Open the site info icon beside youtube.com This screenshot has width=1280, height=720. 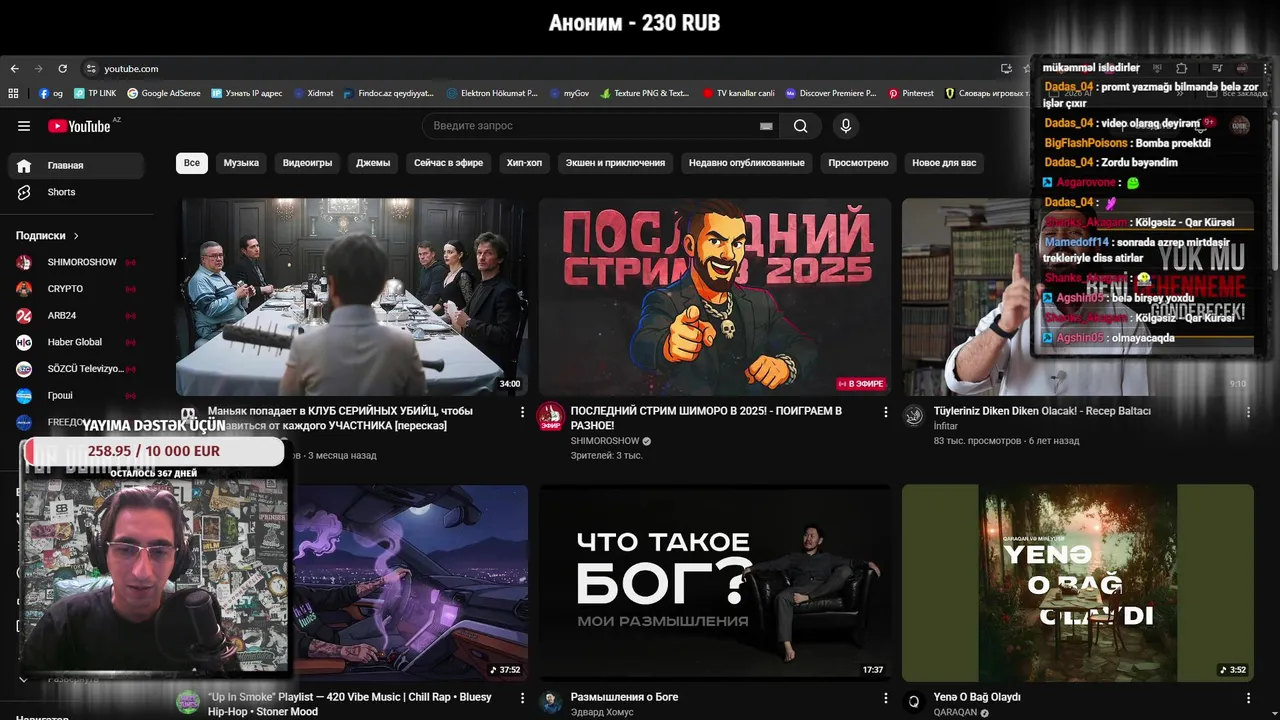point(91,69)
